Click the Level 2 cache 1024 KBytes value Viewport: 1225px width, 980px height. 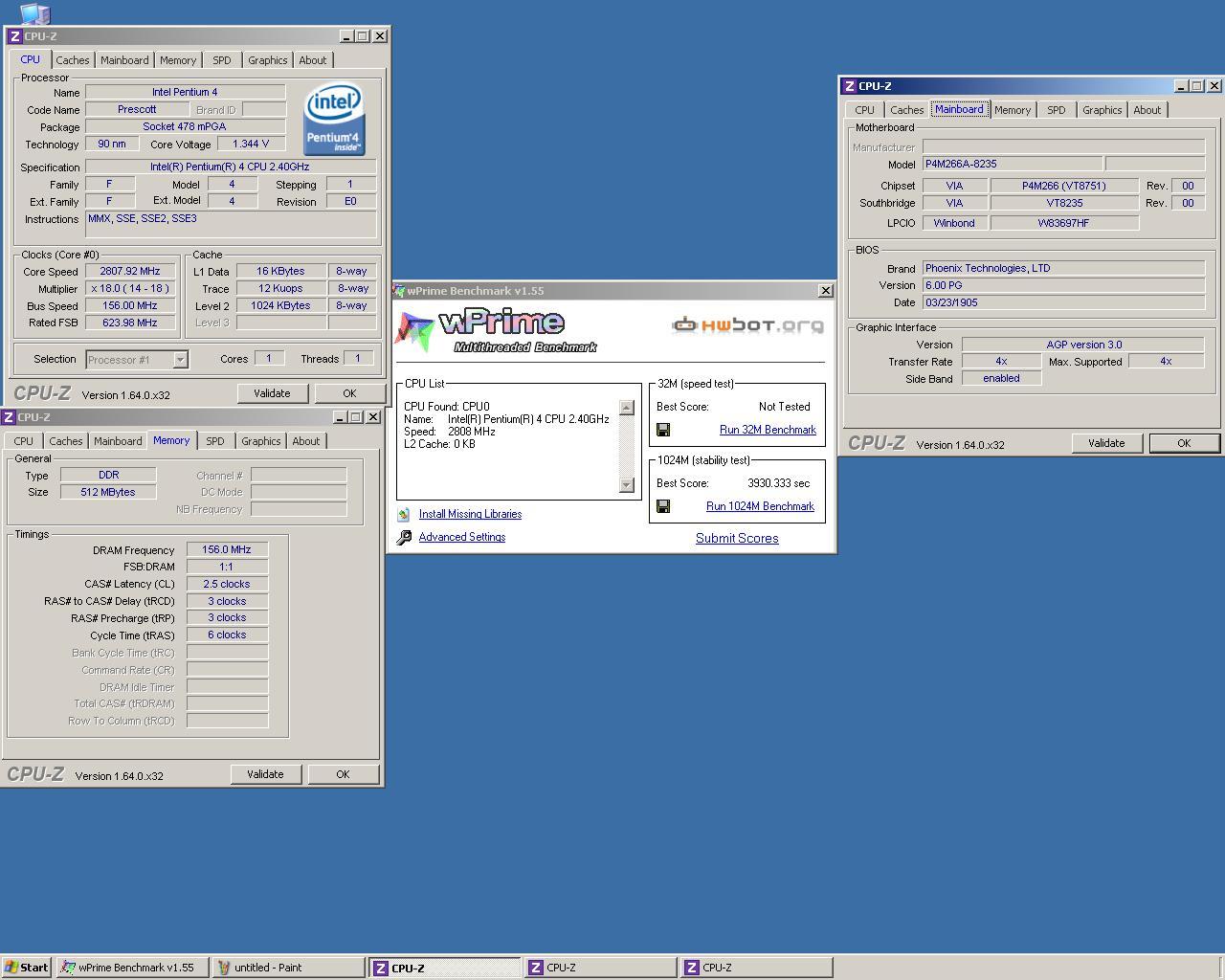coord(279,305)
